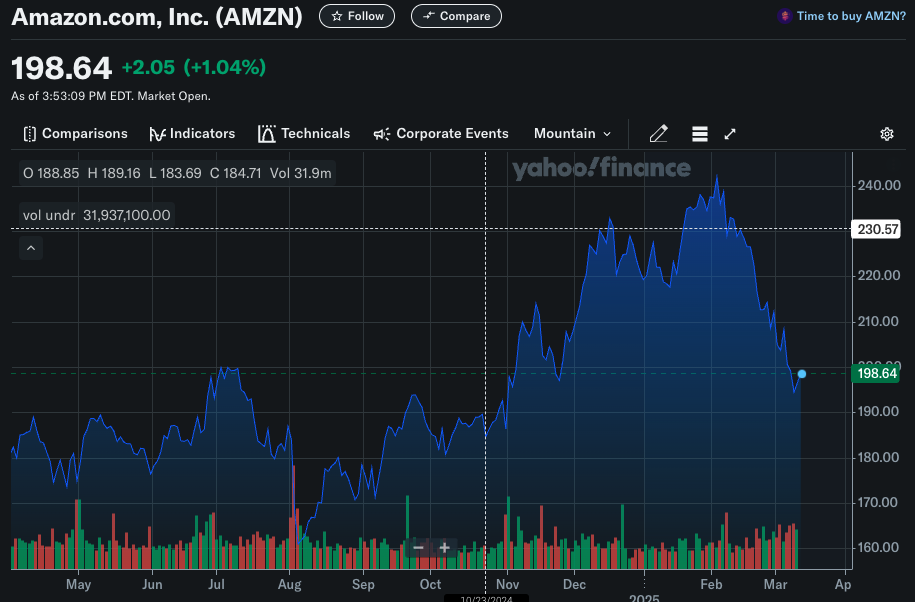915x602 pixels.
Task: Click the 230.57 price level marker
Action: tap(875, 229)
